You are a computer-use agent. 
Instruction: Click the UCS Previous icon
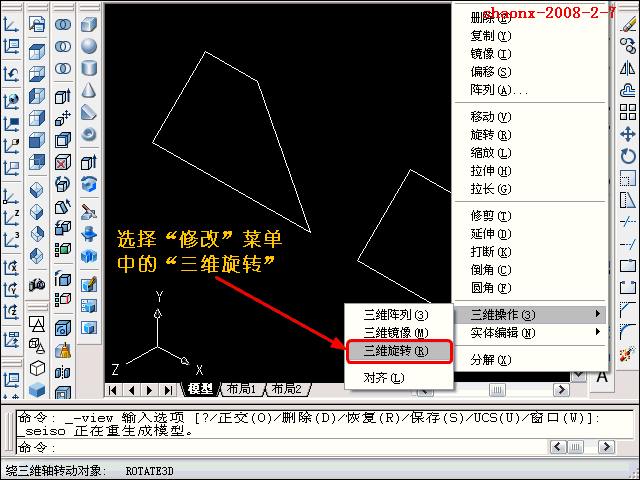pos(11,75)
